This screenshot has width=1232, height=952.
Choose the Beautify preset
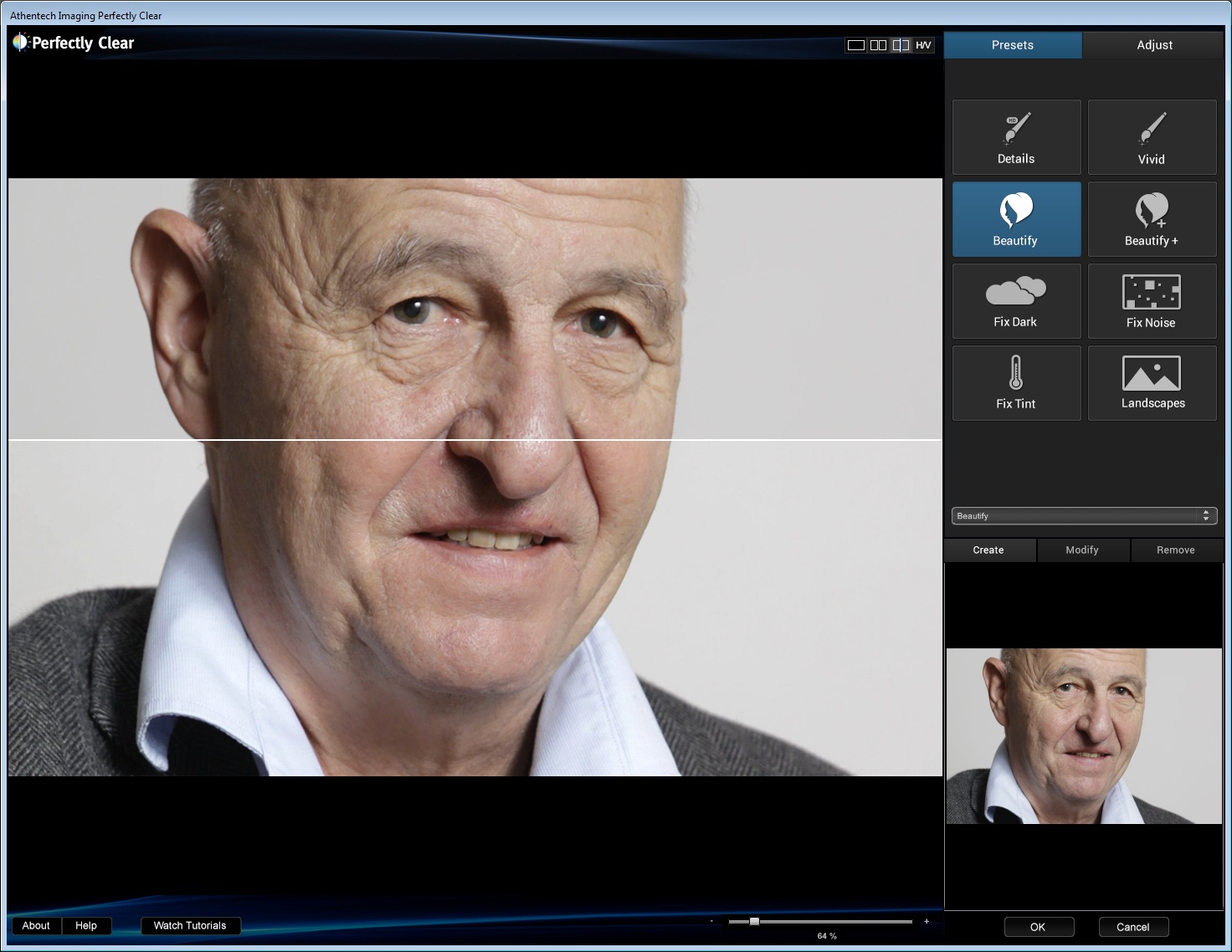point(1016,219)
